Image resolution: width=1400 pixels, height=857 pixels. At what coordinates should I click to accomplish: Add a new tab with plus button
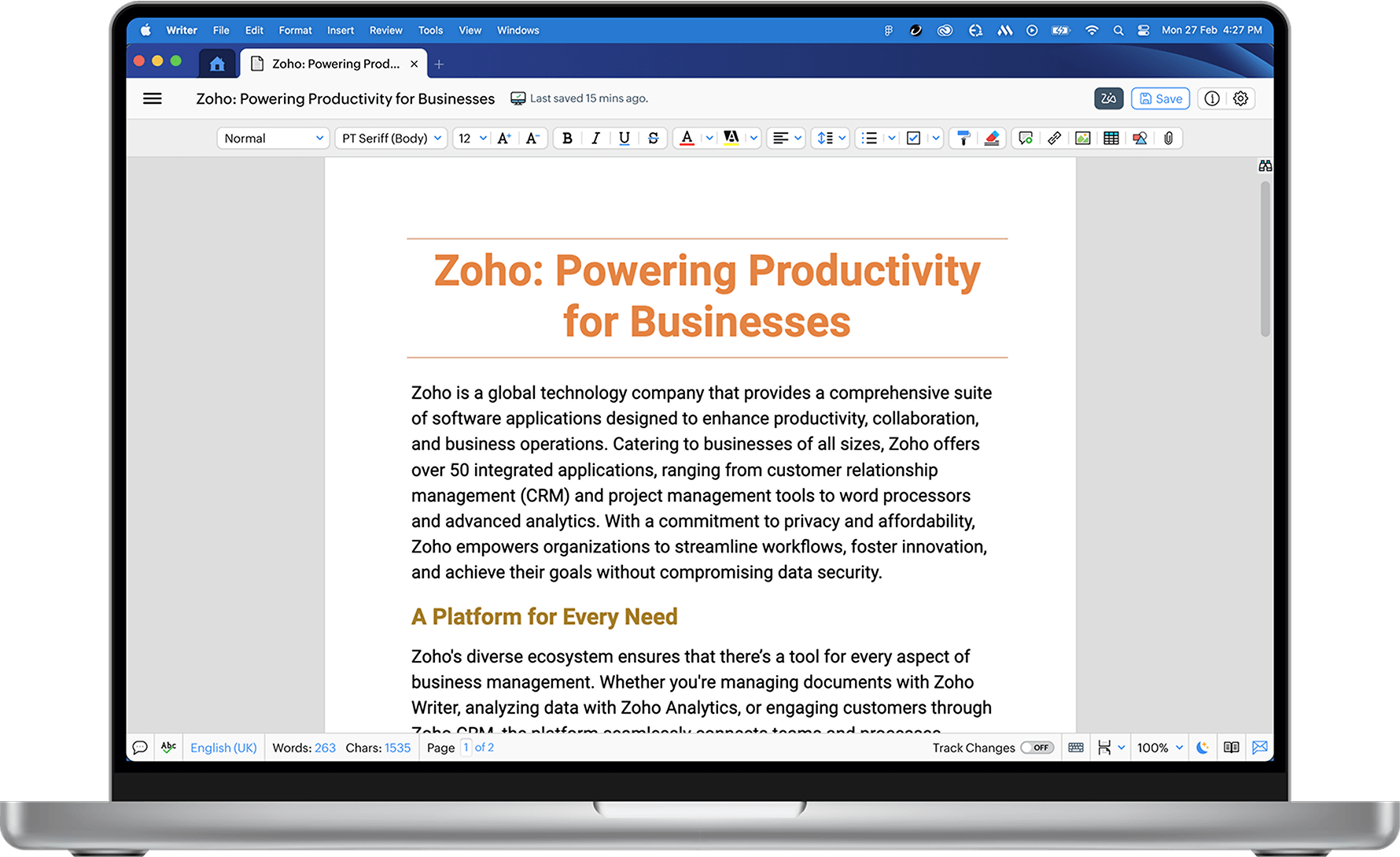point(440,65)
